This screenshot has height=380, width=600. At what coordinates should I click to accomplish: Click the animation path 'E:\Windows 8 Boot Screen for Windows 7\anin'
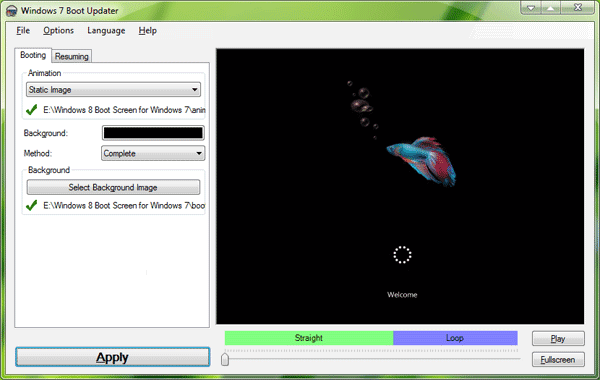(x=124, y=110)
